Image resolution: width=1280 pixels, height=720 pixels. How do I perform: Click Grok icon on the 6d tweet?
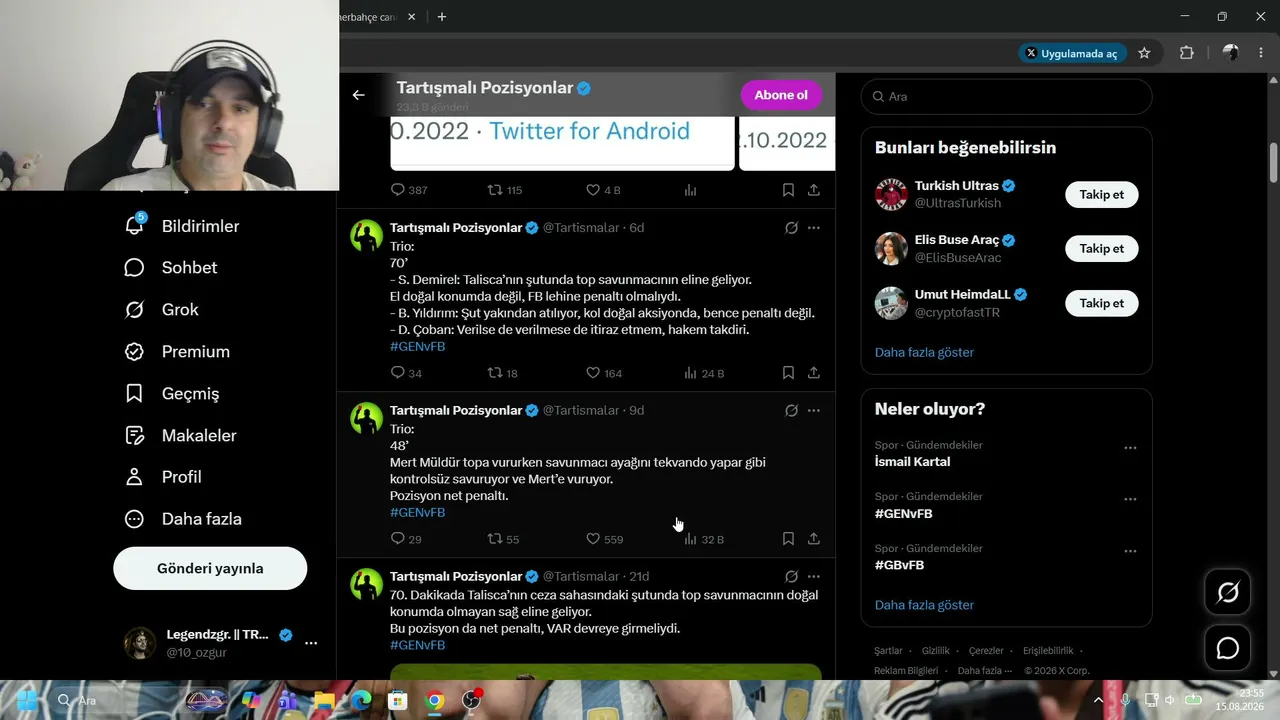point(791,228)
